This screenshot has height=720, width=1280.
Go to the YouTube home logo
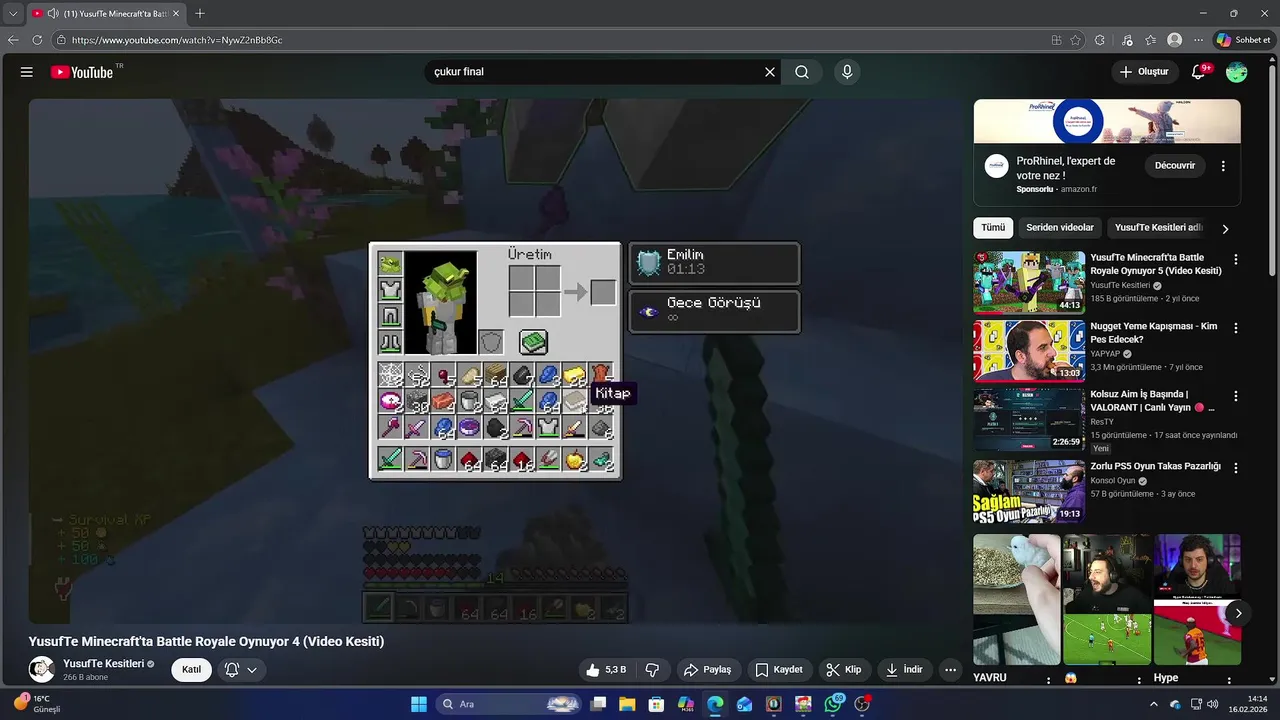[82, 72]
